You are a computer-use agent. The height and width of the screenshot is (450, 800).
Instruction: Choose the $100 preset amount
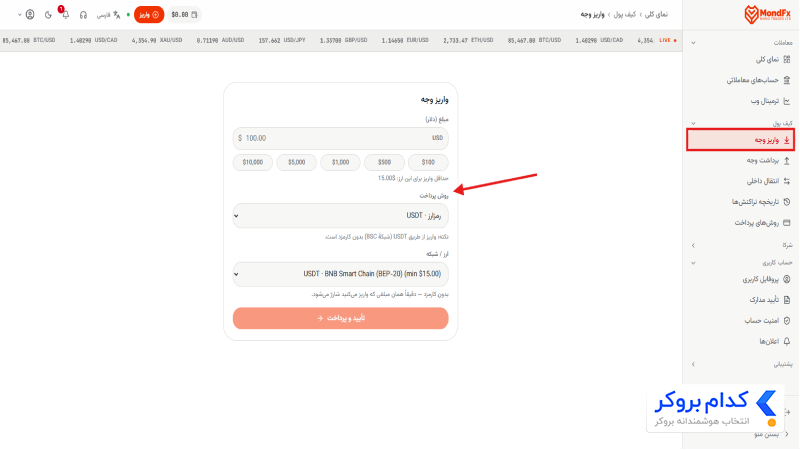pos(428,162)
